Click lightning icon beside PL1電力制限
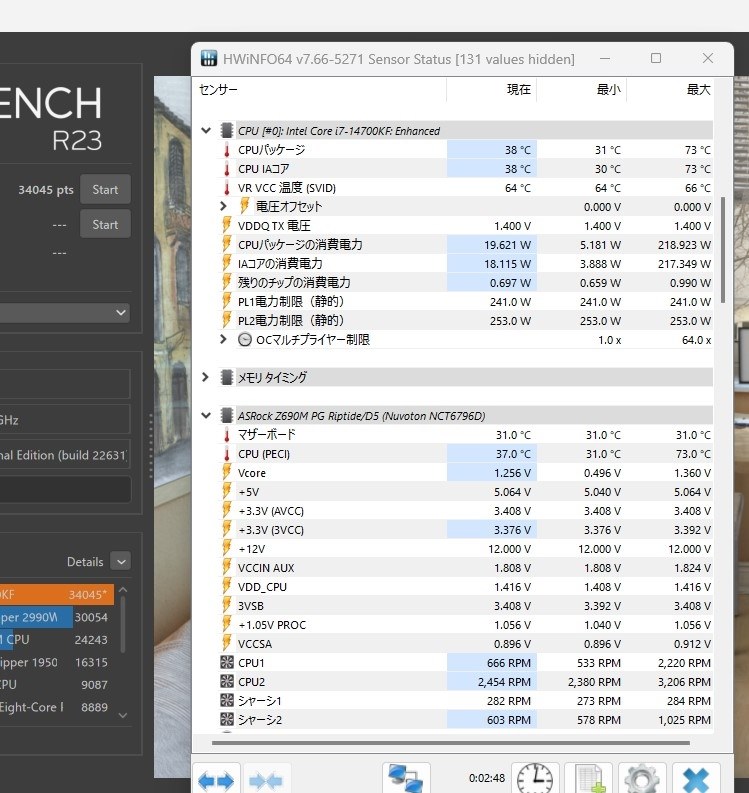Image resolution: width=749 pixels, height=793 pixels. coord(227,302)
